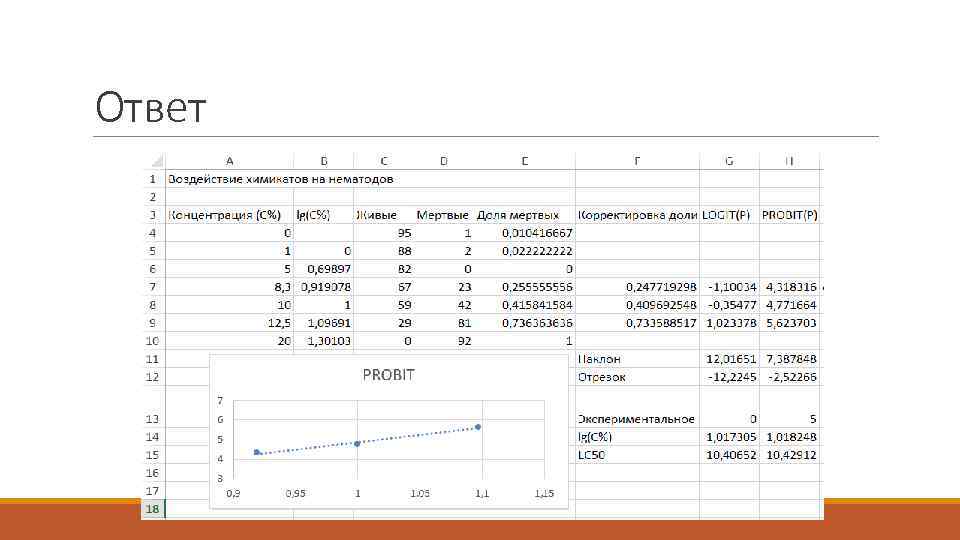Click the 'Отрезок' label cell

tap(637, 377)
